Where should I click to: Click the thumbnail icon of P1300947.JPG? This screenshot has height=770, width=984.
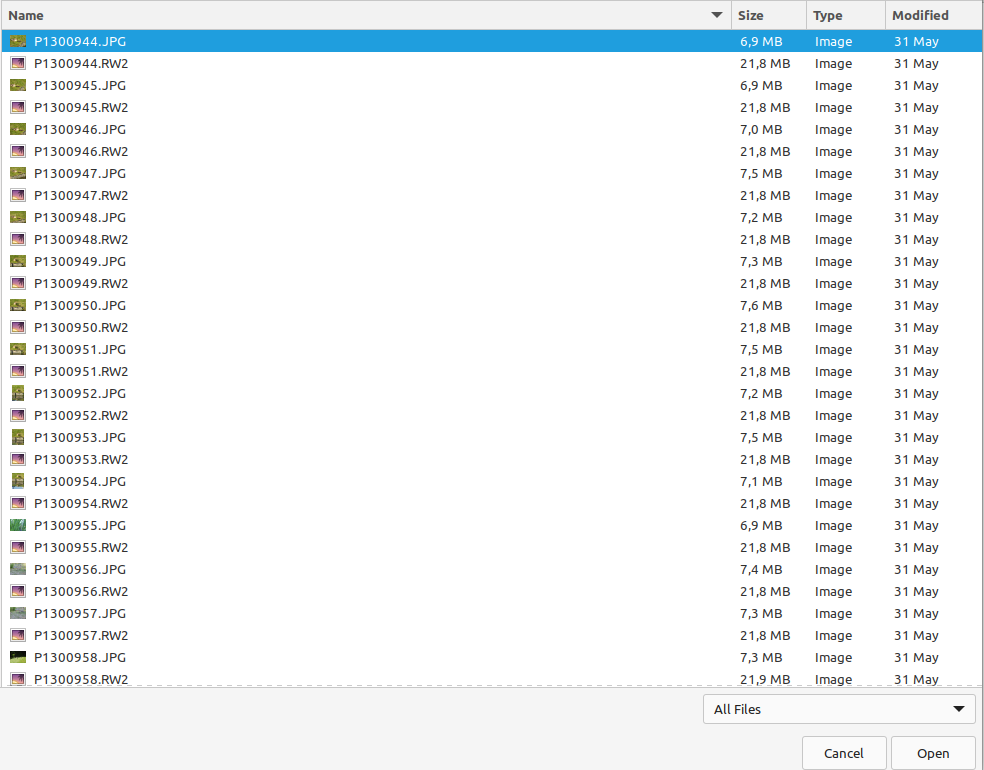(18, 173)
